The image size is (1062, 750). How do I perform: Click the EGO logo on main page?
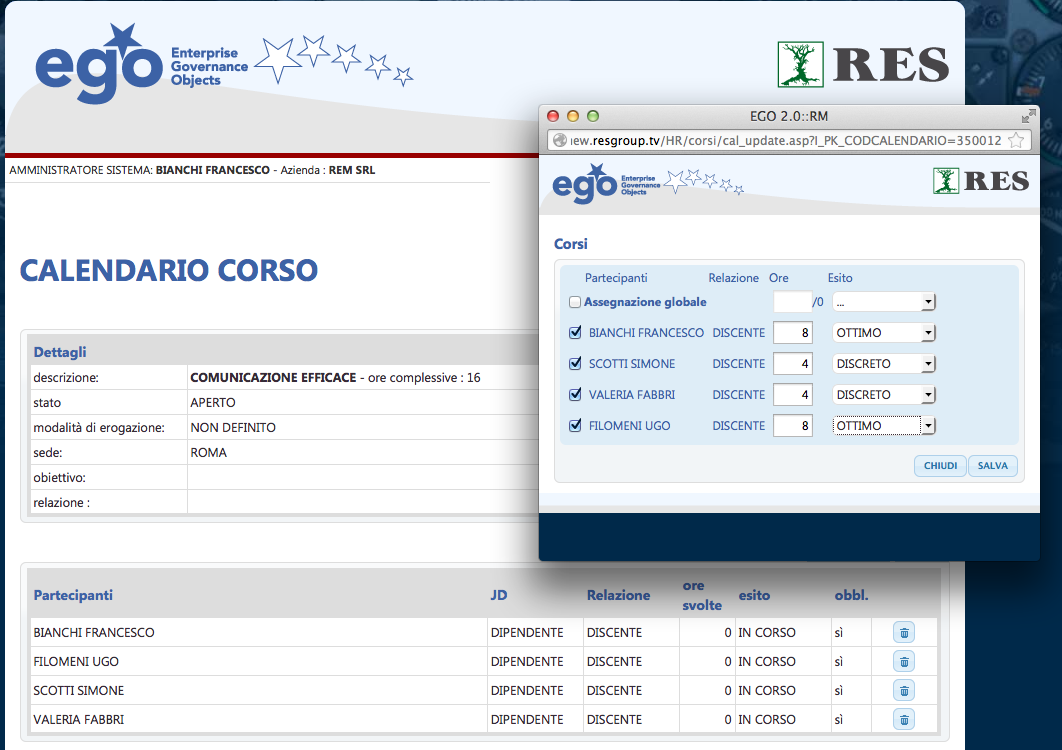(x=98, y=67)
